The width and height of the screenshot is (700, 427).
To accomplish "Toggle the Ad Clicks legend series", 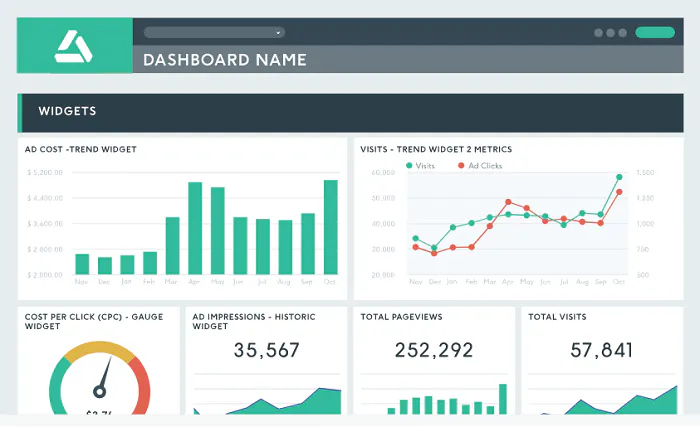I will pyautogui.click(x=480, y=166).
